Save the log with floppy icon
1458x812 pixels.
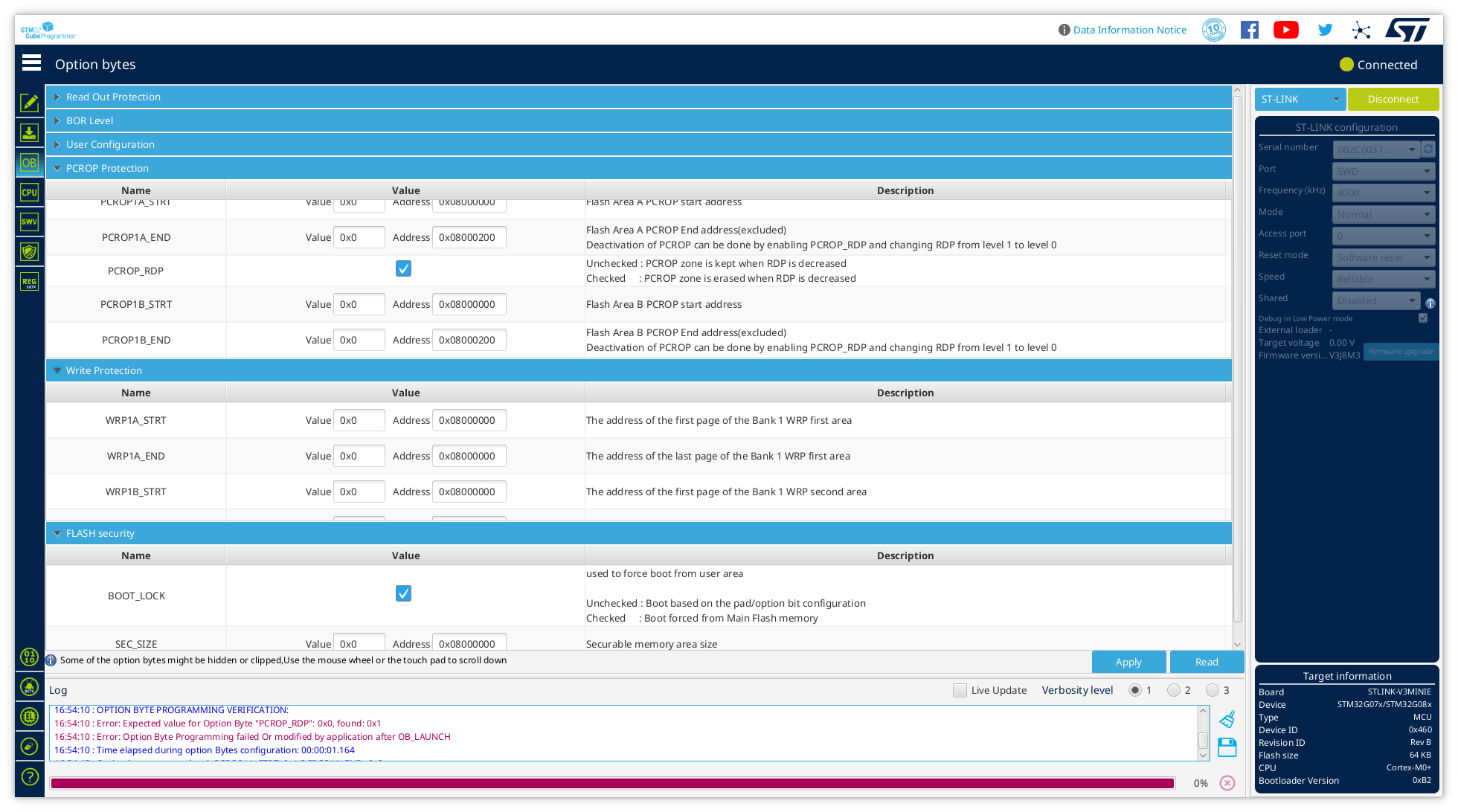click(1227, 747)
